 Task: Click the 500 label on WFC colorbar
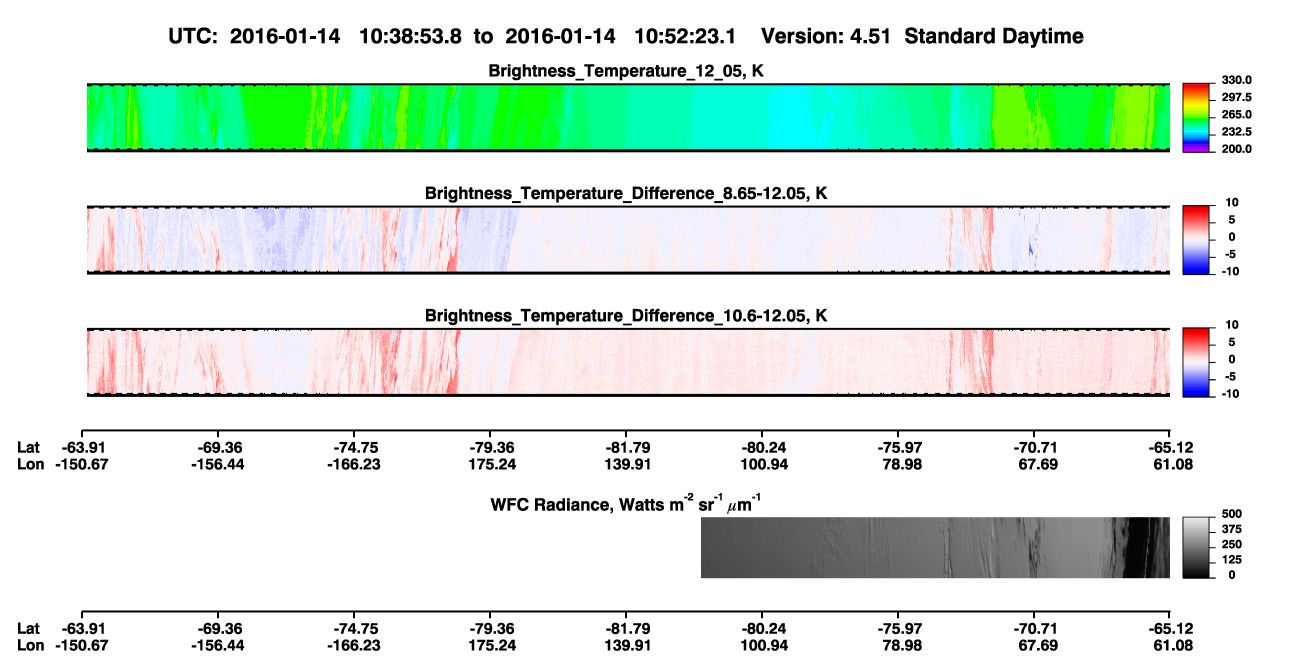coord(1230,513)
